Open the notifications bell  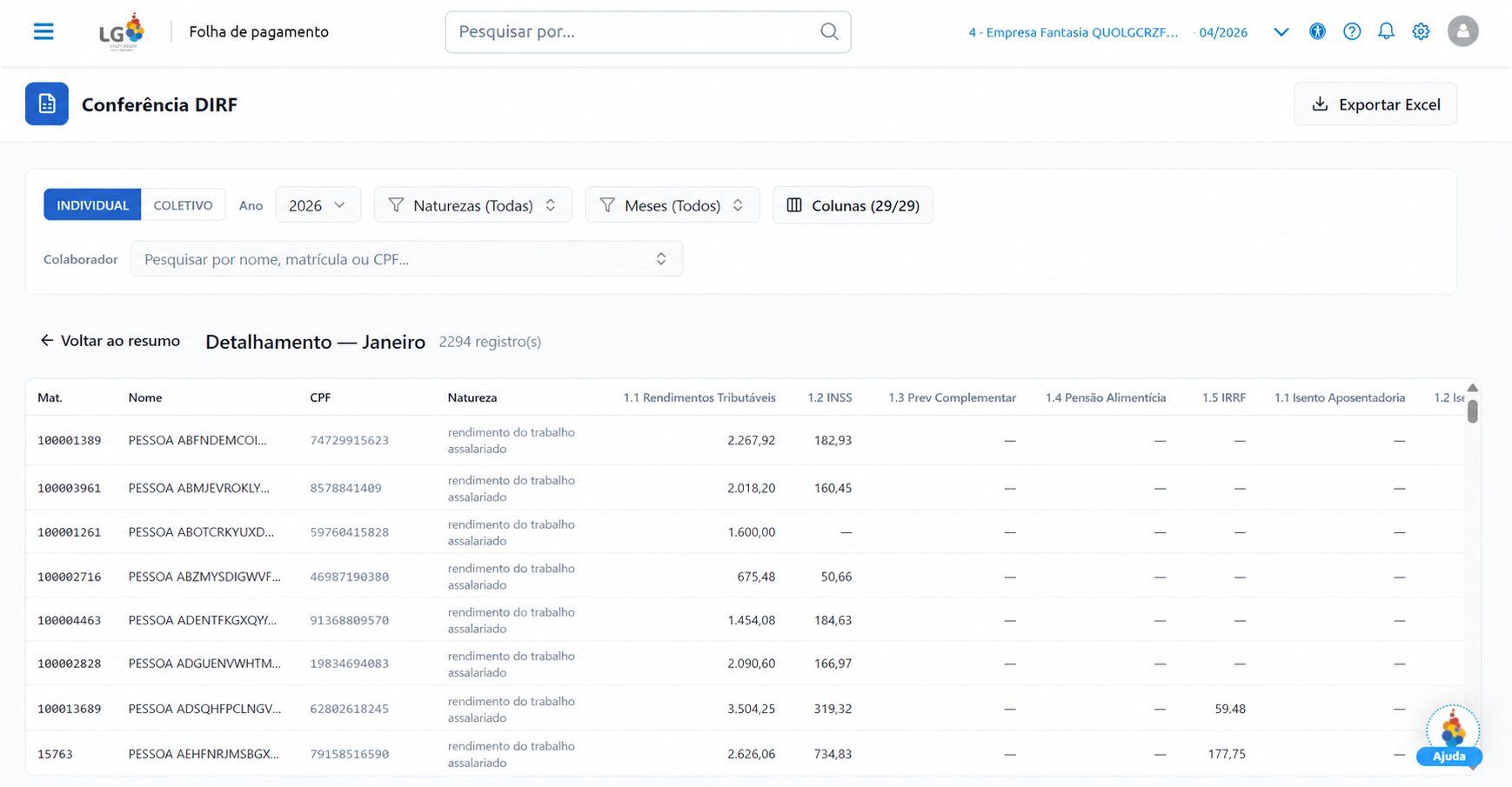[x=1386, y=32]
